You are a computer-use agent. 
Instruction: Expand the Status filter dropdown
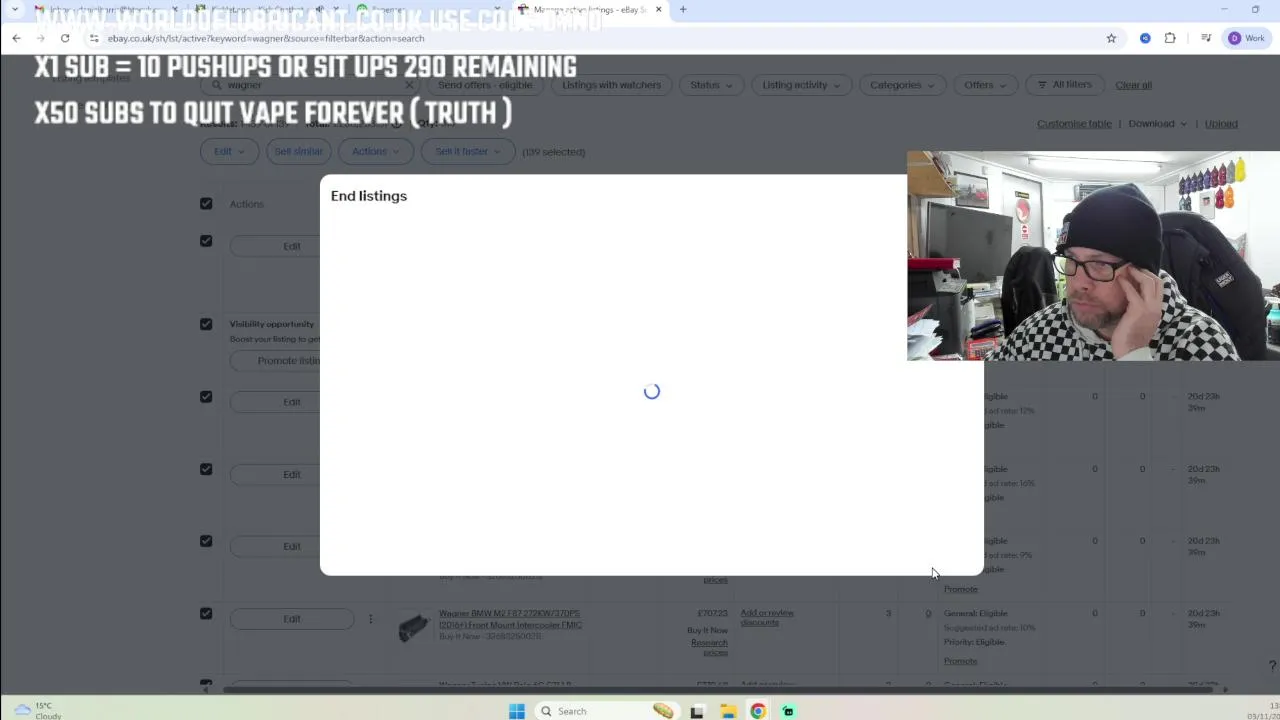[711, 85]
